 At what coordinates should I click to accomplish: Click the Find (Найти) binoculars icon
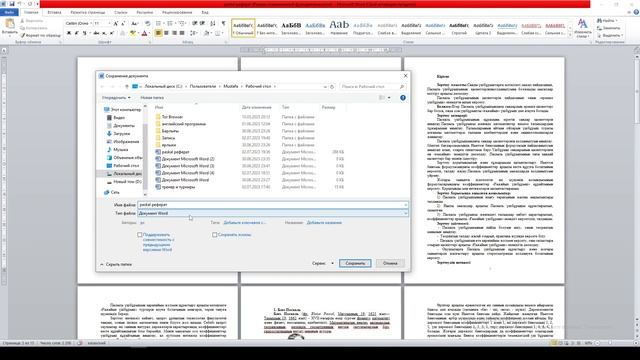[599, 20]
